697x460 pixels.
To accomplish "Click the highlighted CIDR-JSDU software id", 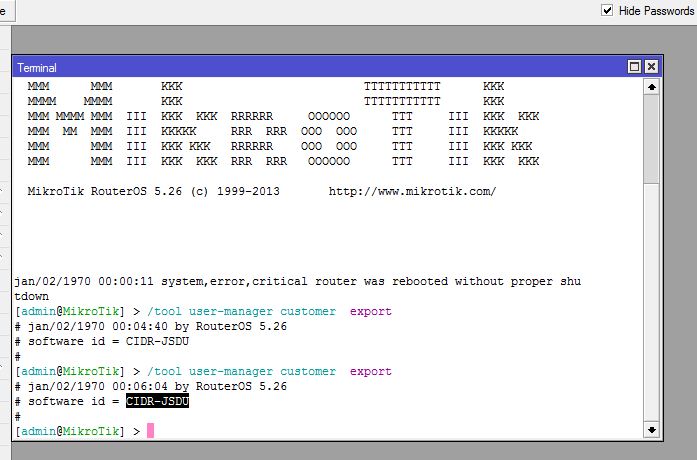I will click(157, 401).
